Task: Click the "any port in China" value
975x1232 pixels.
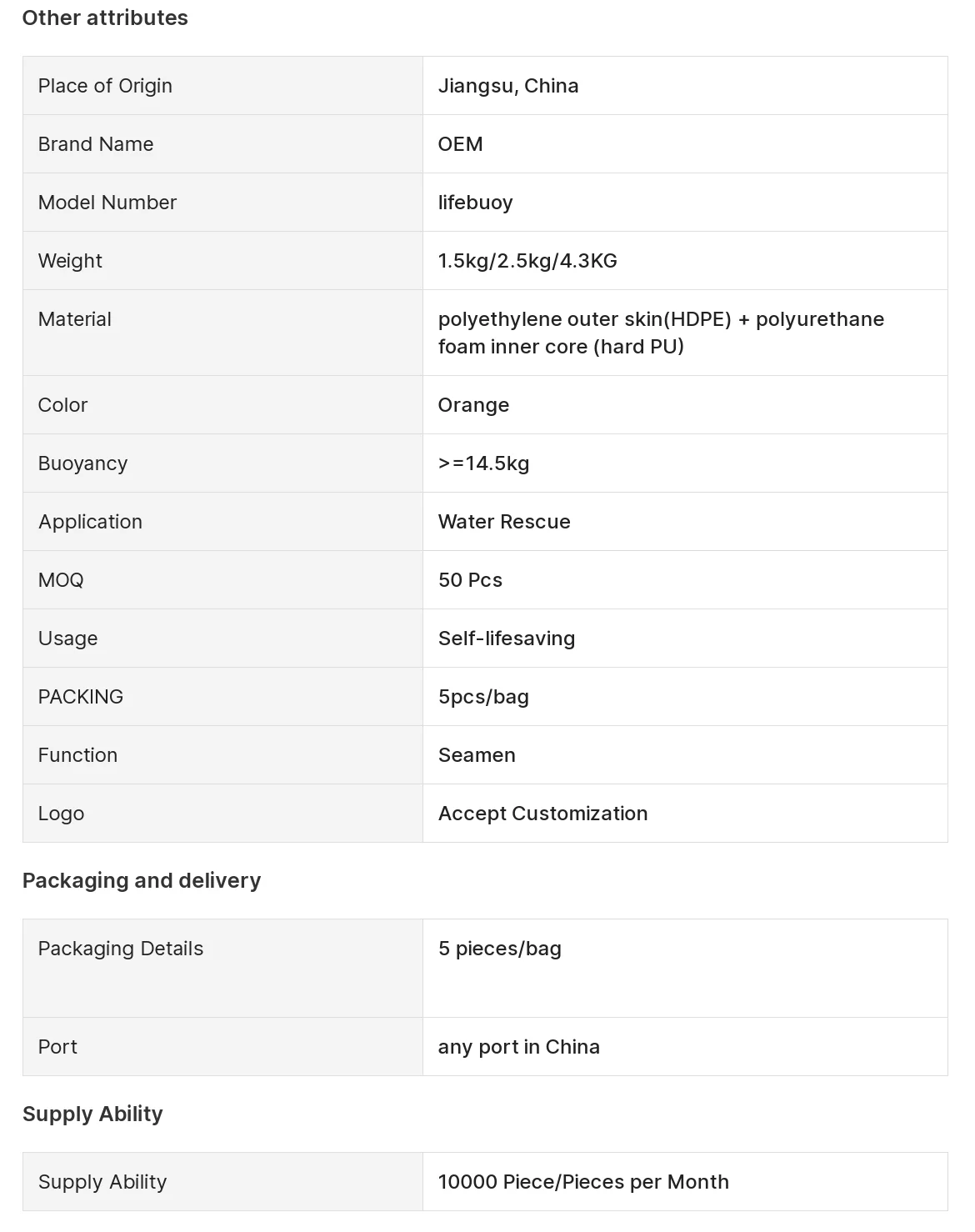Action: [518, 1047]
